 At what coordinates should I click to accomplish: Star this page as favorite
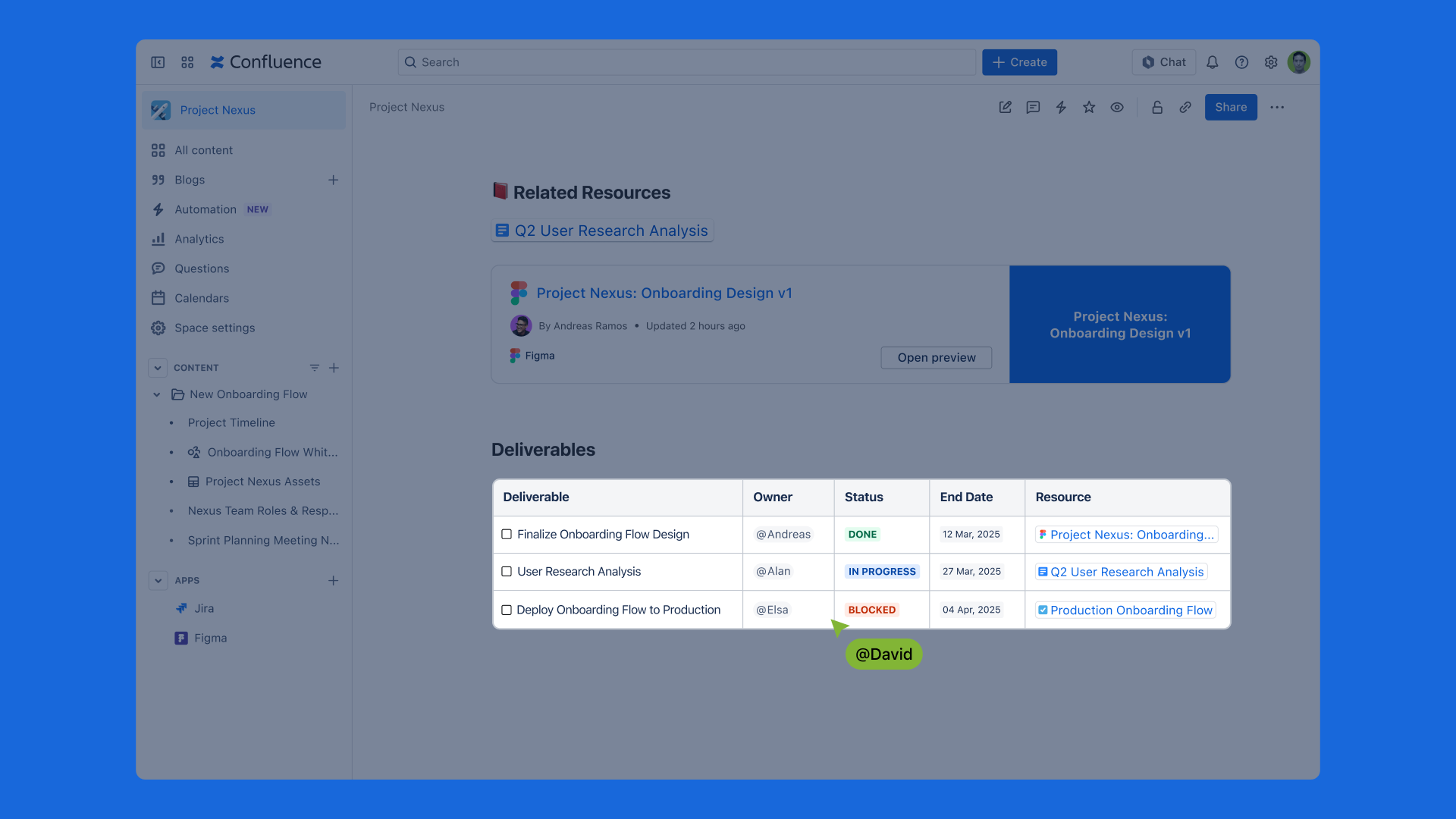(x=1089, y=107)
